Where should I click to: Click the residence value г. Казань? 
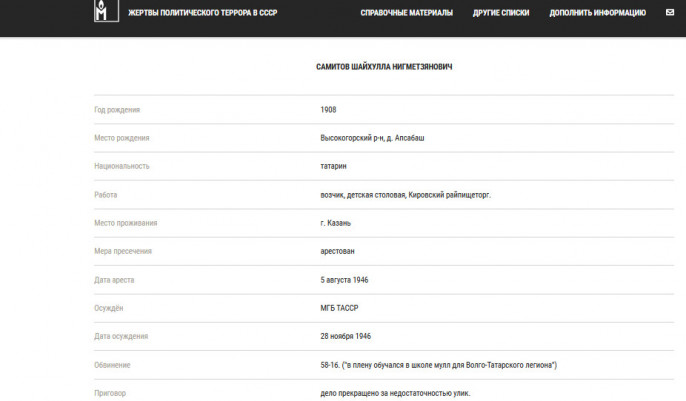point(336,223)
